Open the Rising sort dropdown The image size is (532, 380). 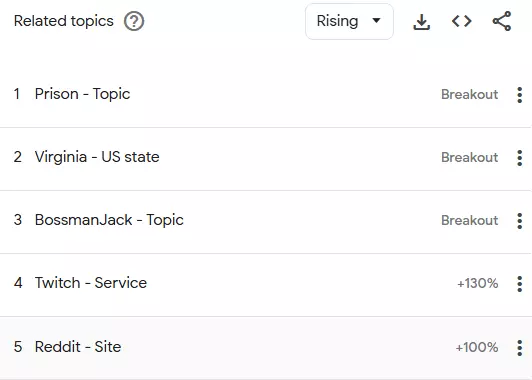point(349,21)
